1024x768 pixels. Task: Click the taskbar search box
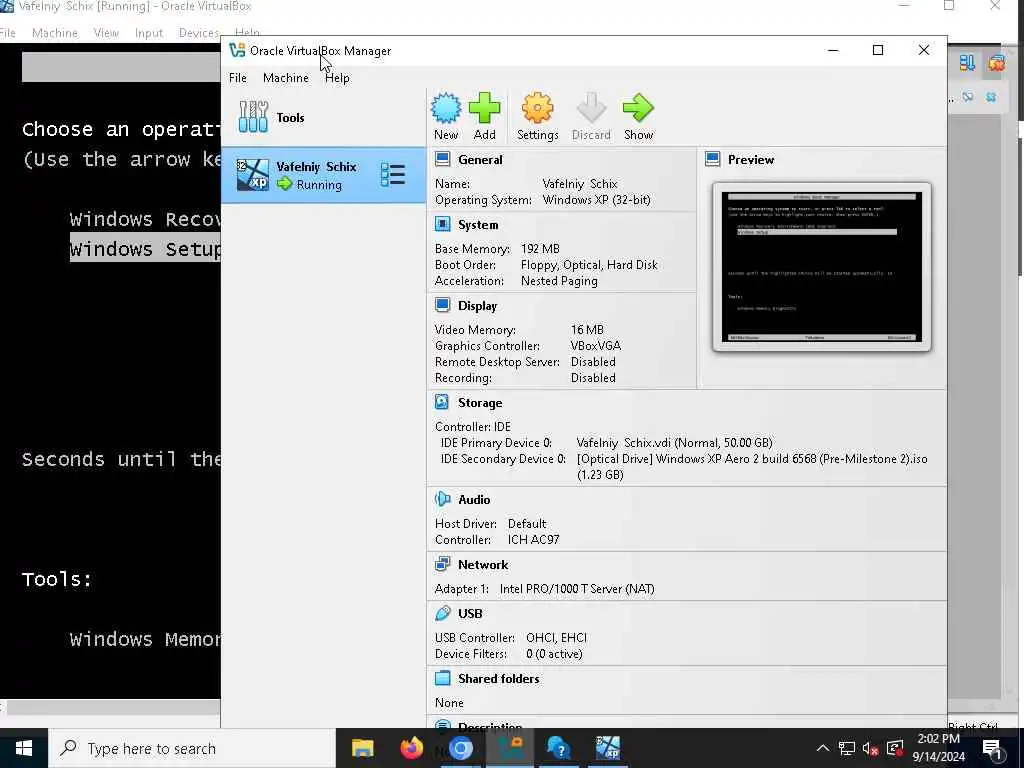(192, 748)
